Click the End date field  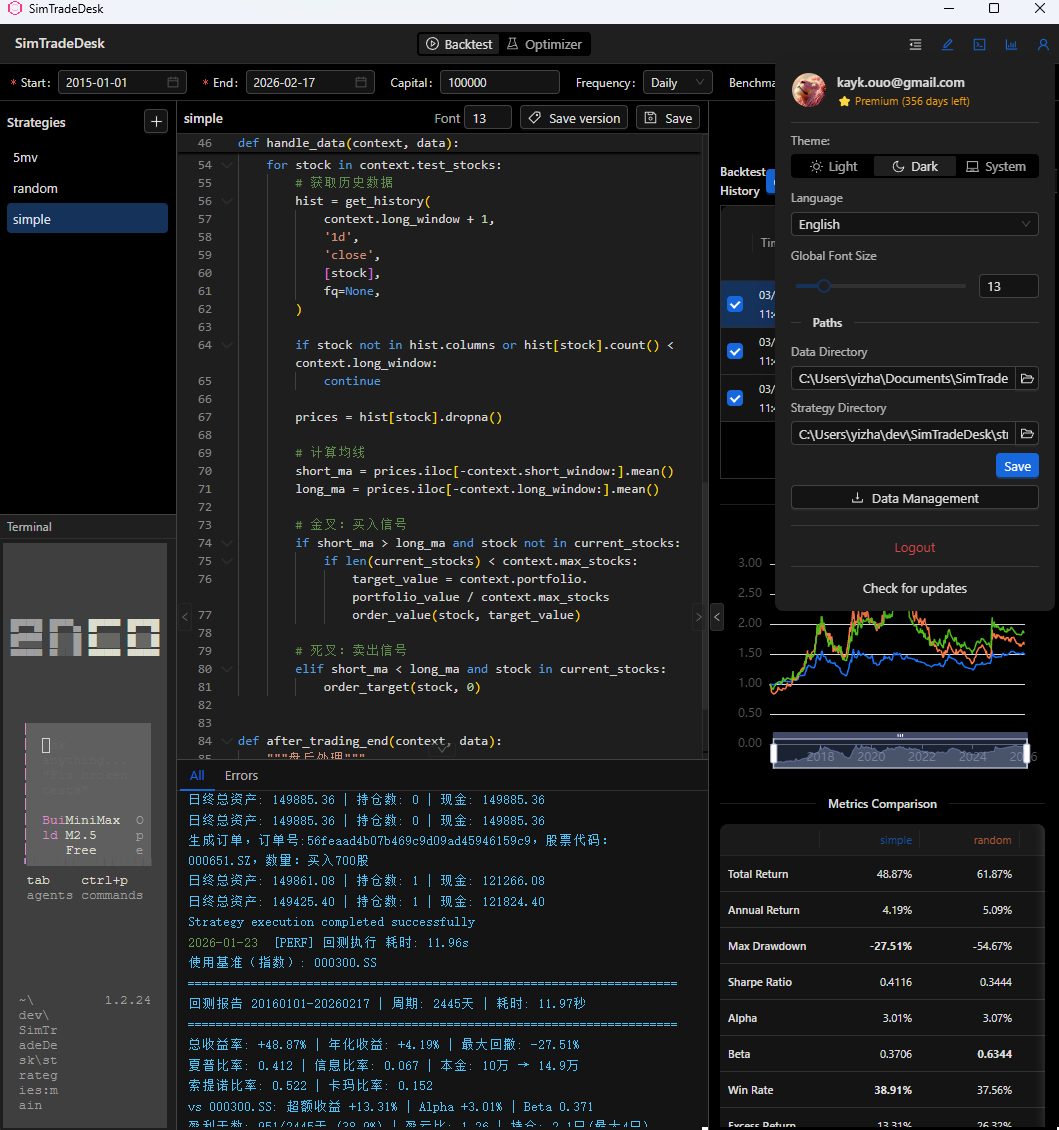(x=310, y=82)
